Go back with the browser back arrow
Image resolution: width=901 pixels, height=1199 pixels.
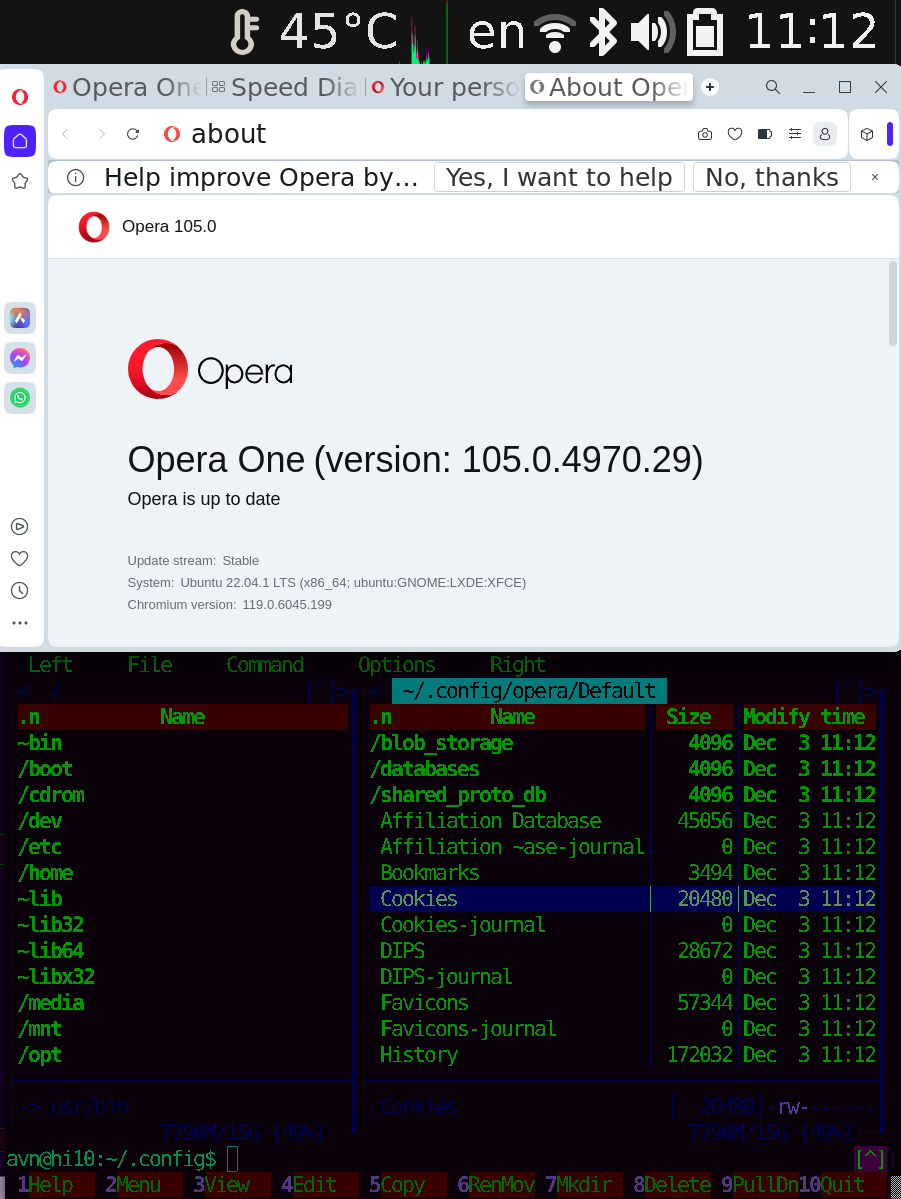pos(66,134)
